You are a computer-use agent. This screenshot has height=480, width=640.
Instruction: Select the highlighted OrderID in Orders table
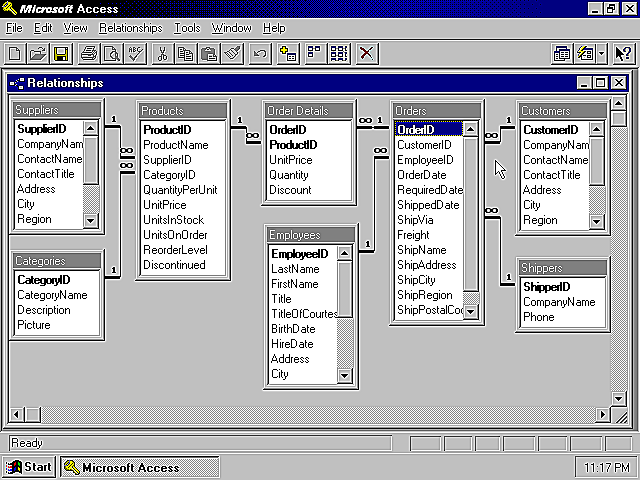(429, 130)
